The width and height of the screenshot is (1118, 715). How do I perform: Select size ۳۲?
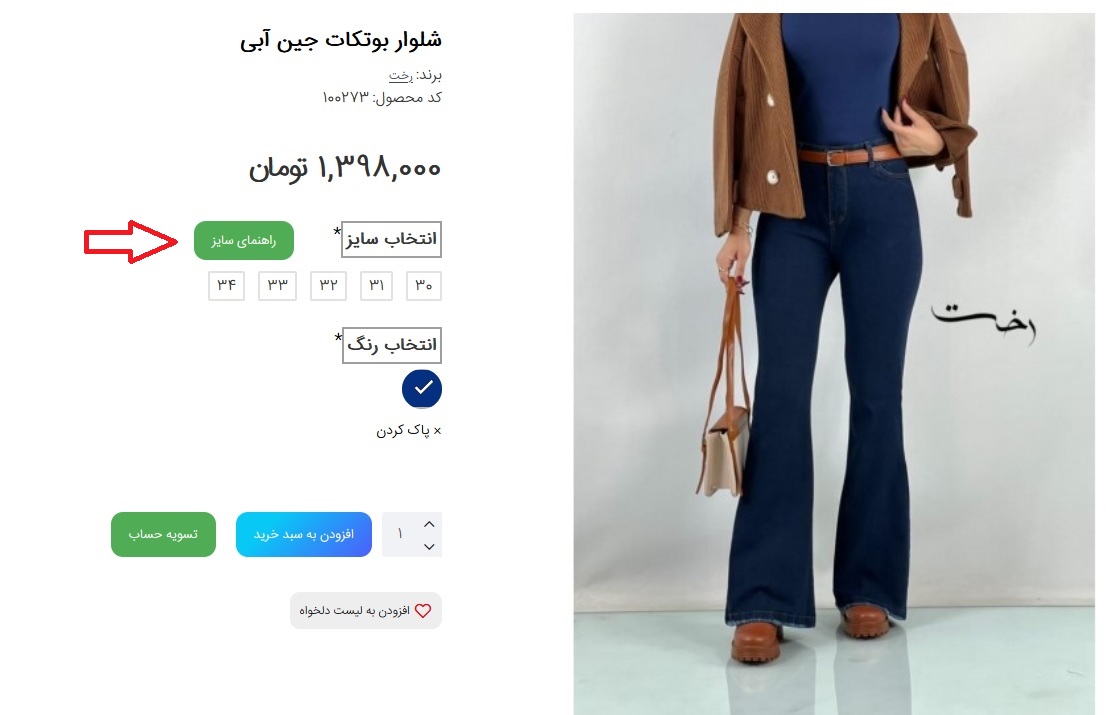coord(328,285)
